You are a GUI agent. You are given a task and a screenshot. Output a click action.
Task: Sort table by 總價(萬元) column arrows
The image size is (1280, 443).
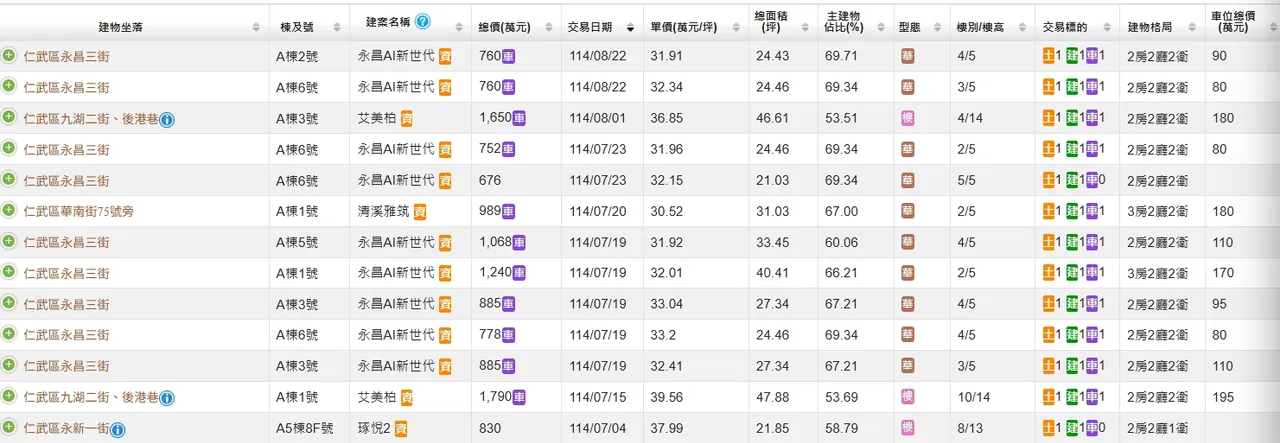[x=550, y=27]
